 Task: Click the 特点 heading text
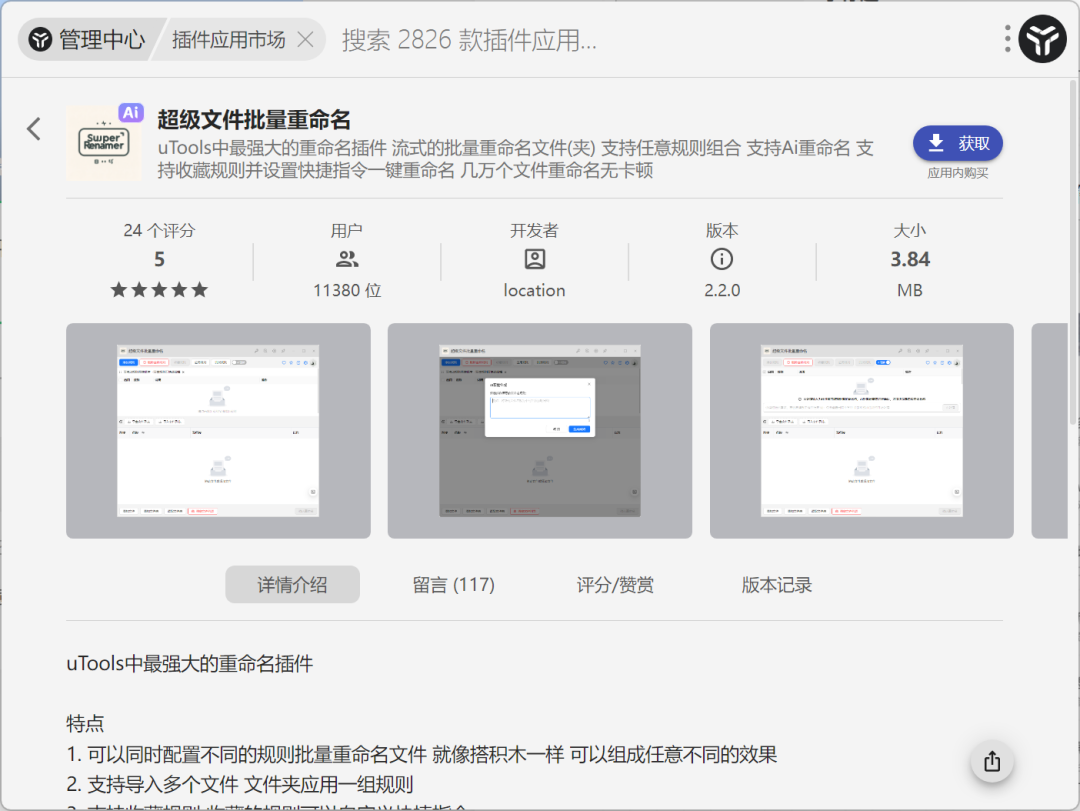85,723
